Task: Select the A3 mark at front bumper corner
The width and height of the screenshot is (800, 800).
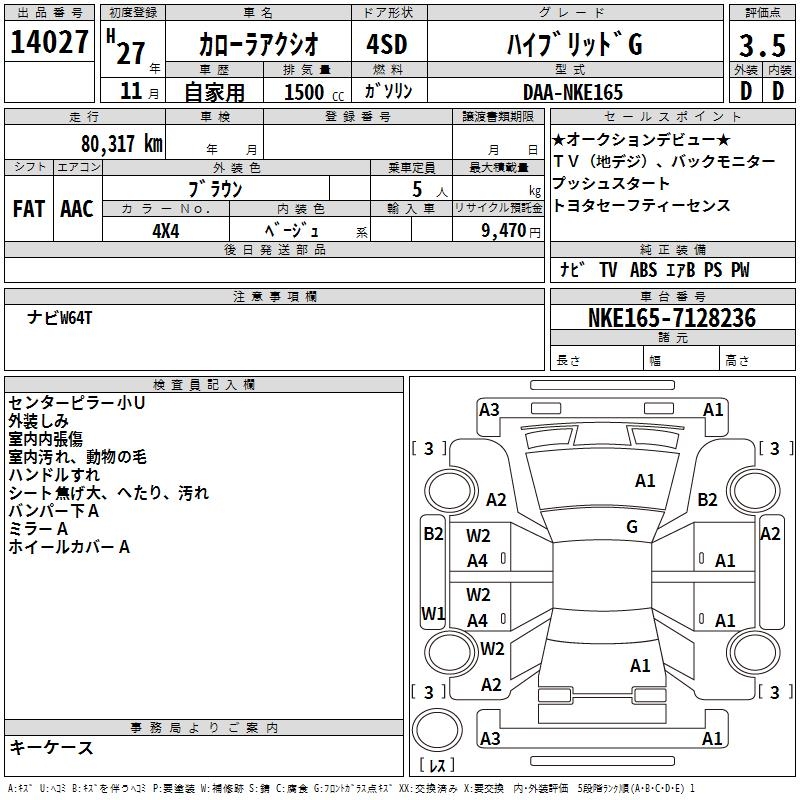Action: tap(489, 410)
